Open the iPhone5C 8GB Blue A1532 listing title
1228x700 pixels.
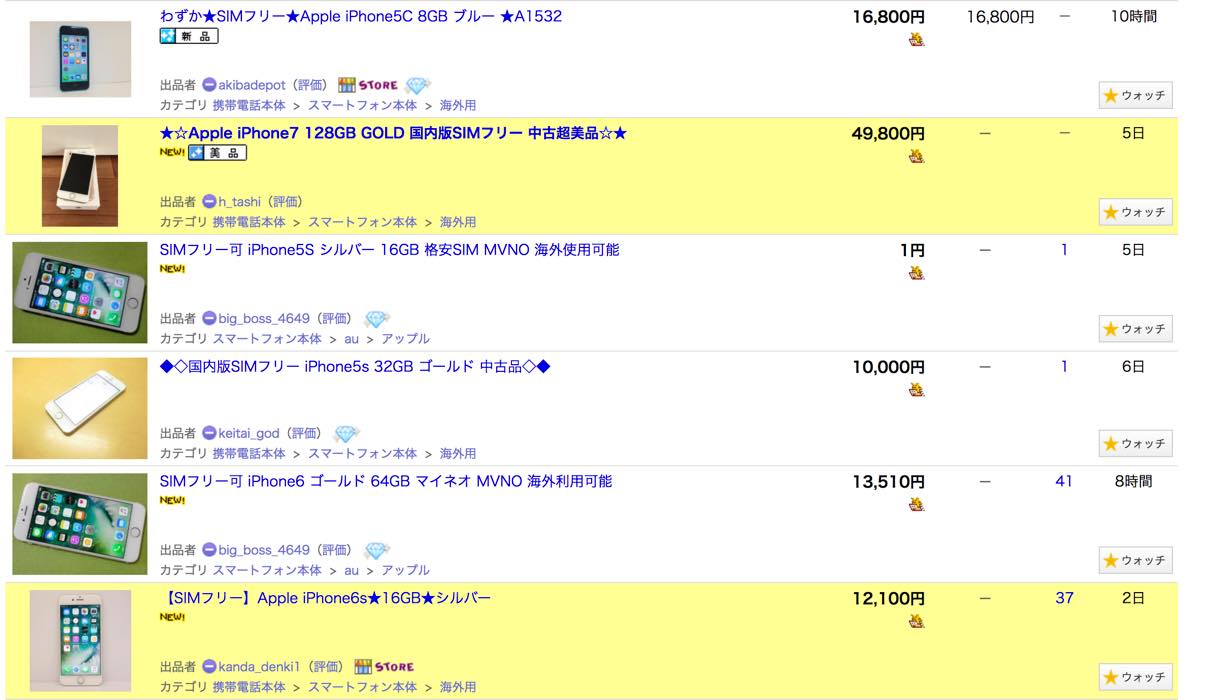(361, 16)
